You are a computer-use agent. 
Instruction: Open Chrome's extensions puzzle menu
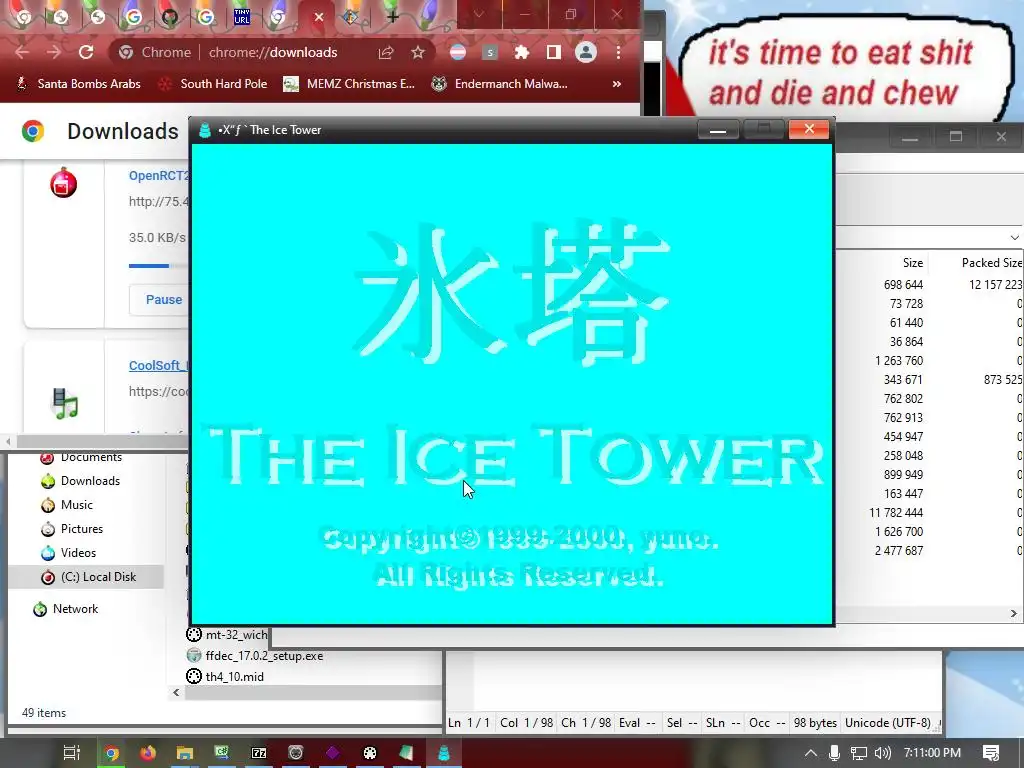[x=521, y=52]
